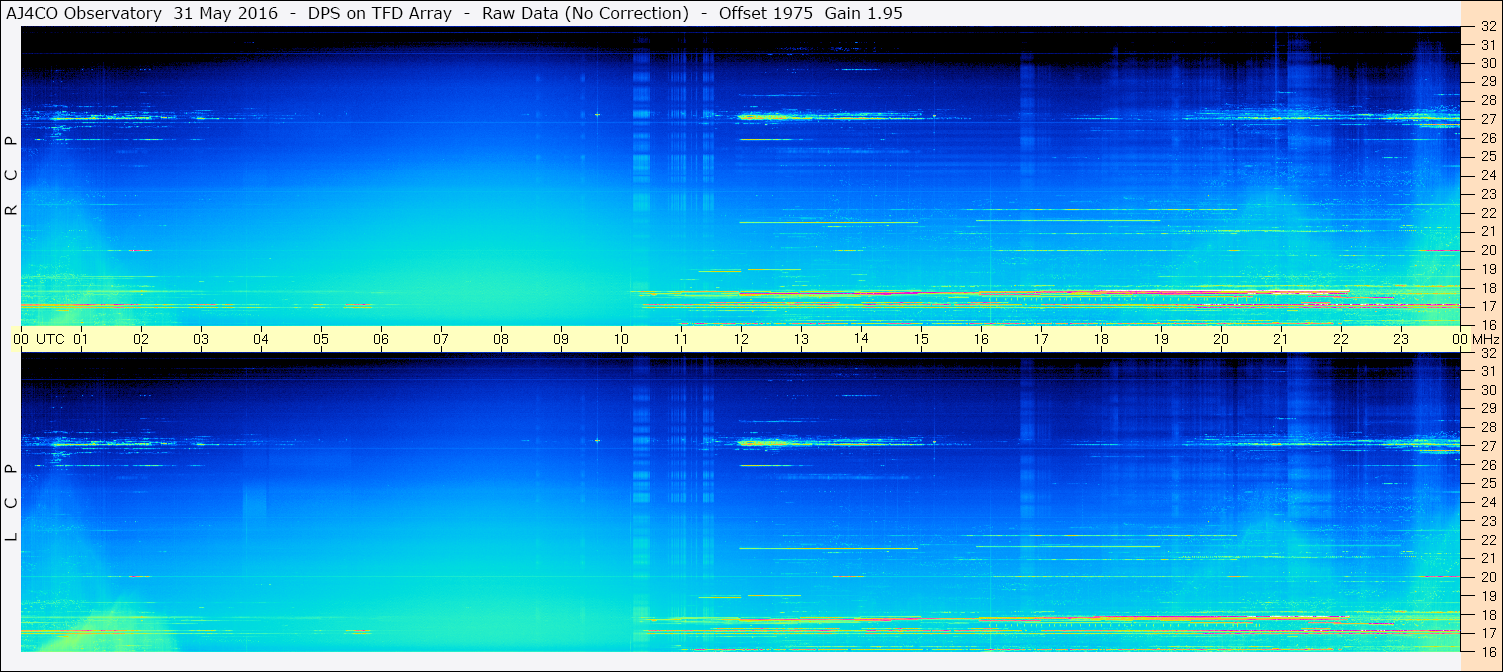Click the 20 MHz label on RCP scale
The width and height of the screenshot is (1503, 672).
pyautogui.click(x=1487, y=250)
